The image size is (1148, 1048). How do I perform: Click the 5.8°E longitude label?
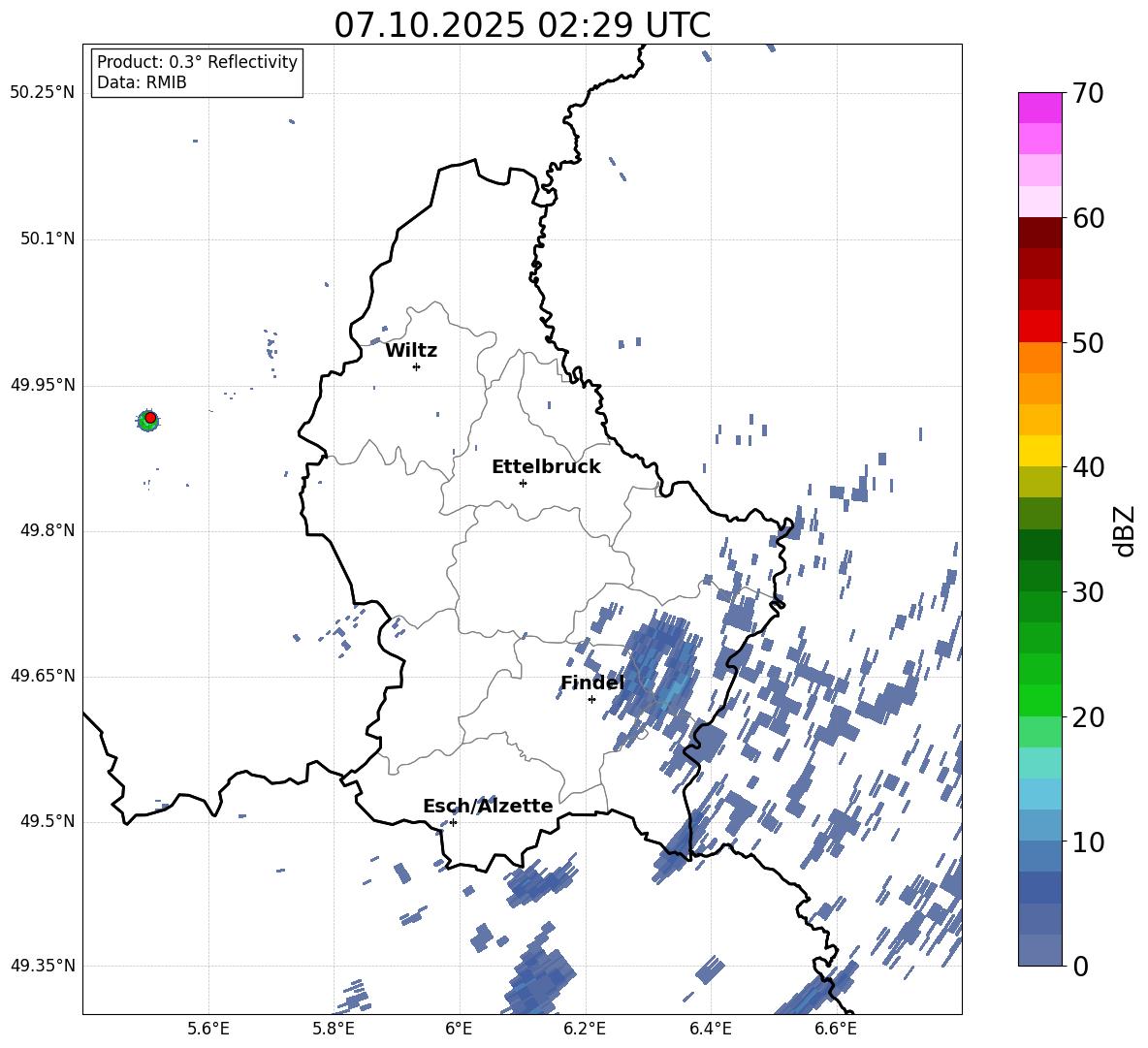tap(334, 1030)
